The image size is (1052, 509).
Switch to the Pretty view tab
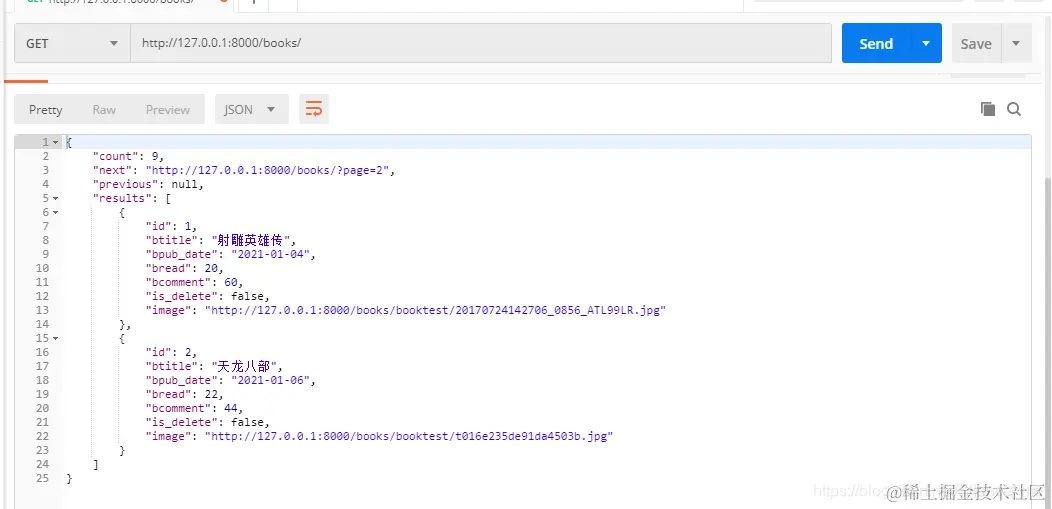coord(46,109)
